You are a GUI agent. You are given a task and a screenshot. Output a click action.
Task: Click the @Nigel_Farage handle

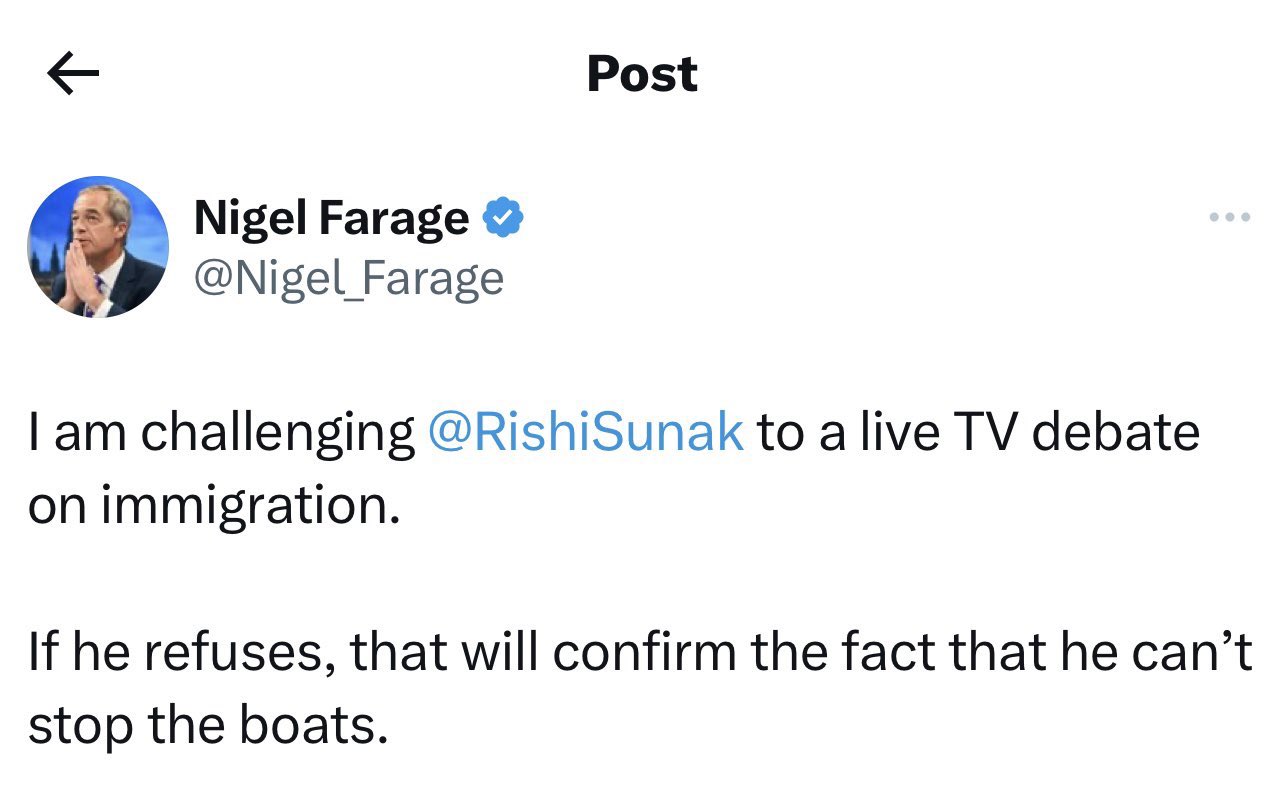coord(348,278)
